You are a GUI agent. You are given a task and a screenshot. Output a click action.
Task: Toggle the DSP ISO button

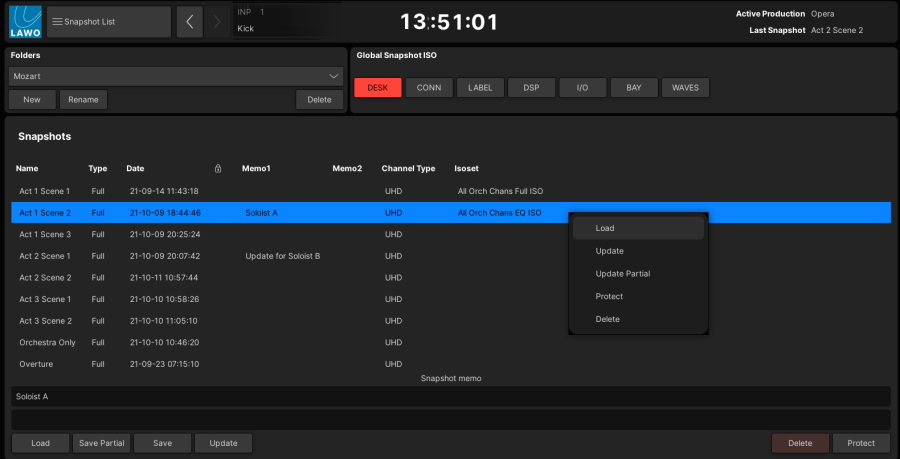pyautogui.click(x=531, y=88)
